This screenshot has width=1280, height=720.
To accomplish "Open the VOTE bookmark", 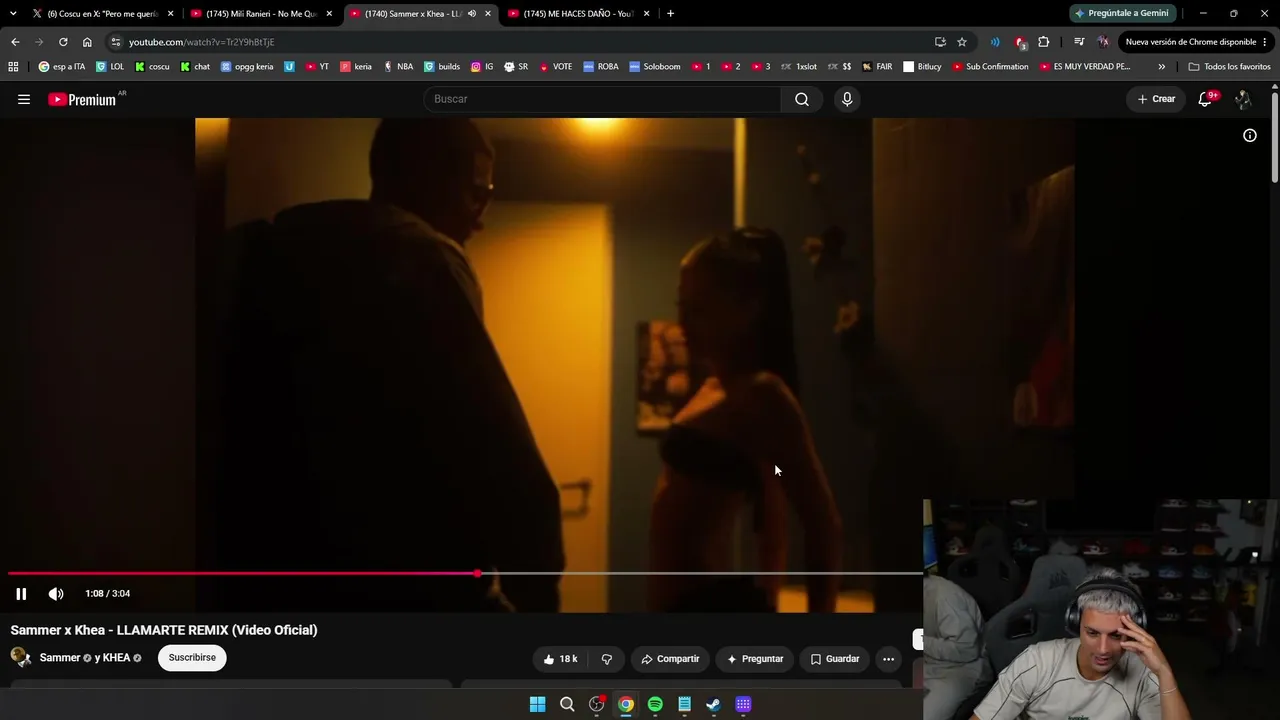I will tap(556, 67).
